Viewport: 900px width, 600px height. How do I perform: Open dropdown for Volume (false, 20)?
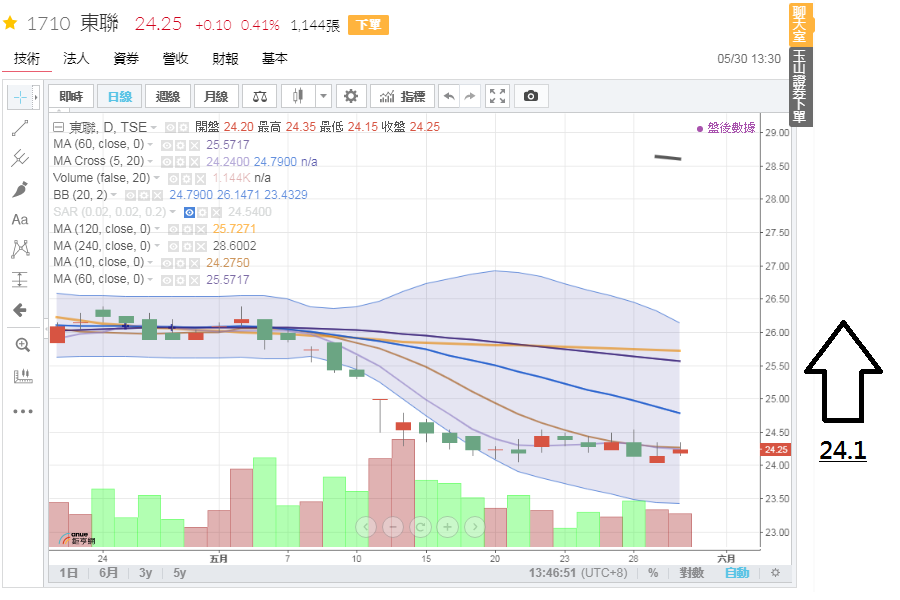(157, 179)
